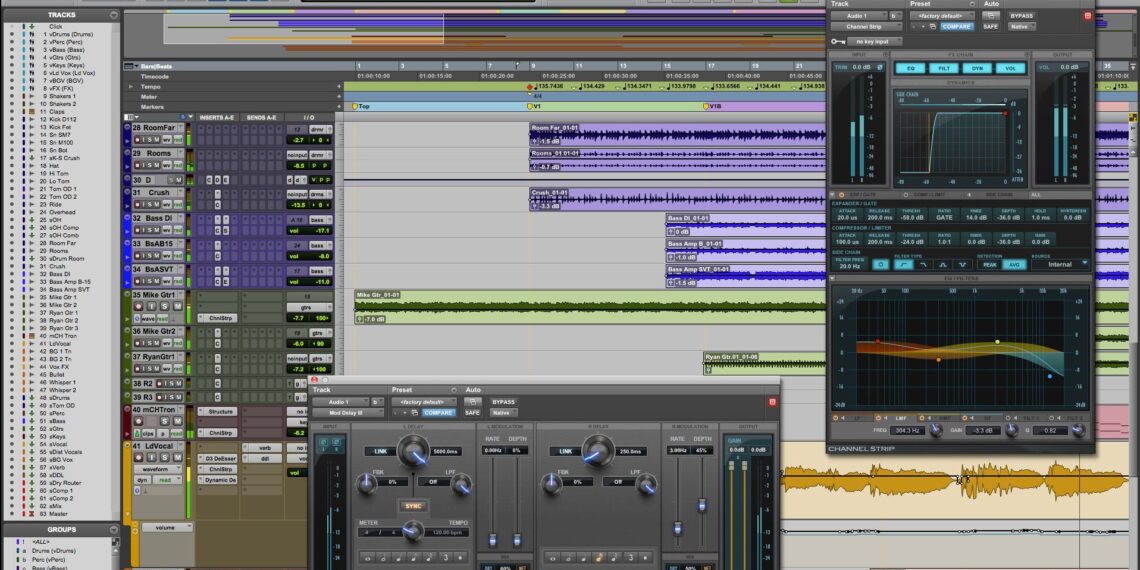Click the red target icon in Mod Delay
Screen dimensions: 1140x570
tap(771, 402)
